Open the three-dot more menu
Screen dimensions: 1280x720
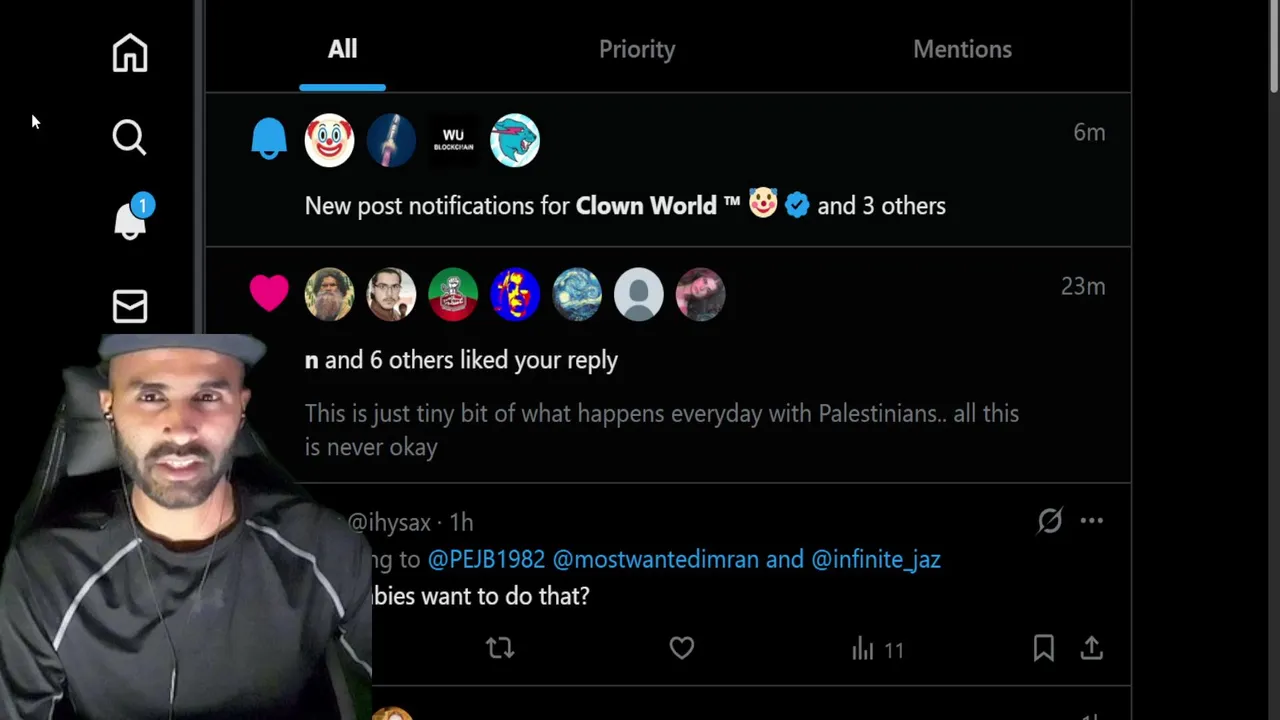click(x=1091, y=520)
